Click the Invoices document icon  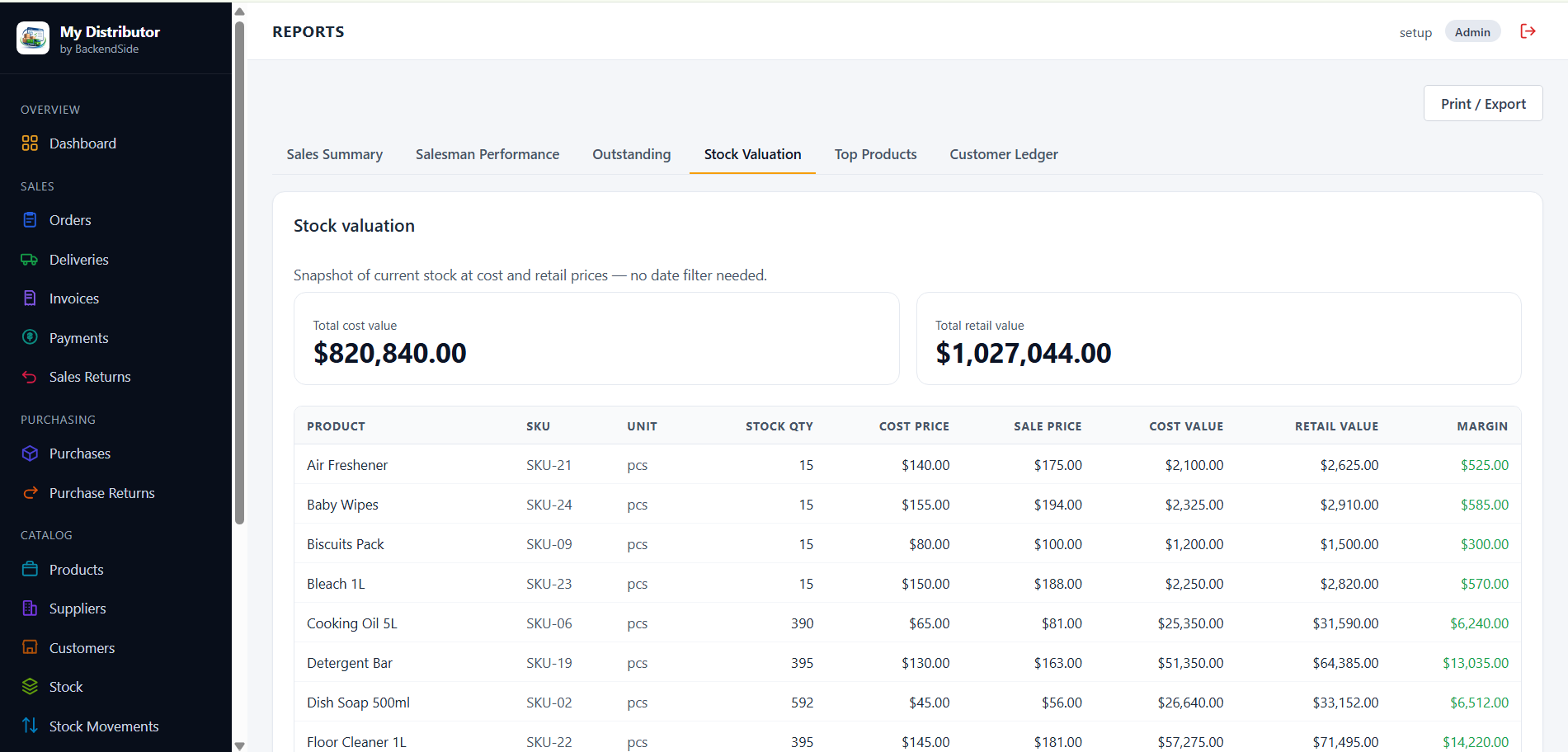coord(30,298)
